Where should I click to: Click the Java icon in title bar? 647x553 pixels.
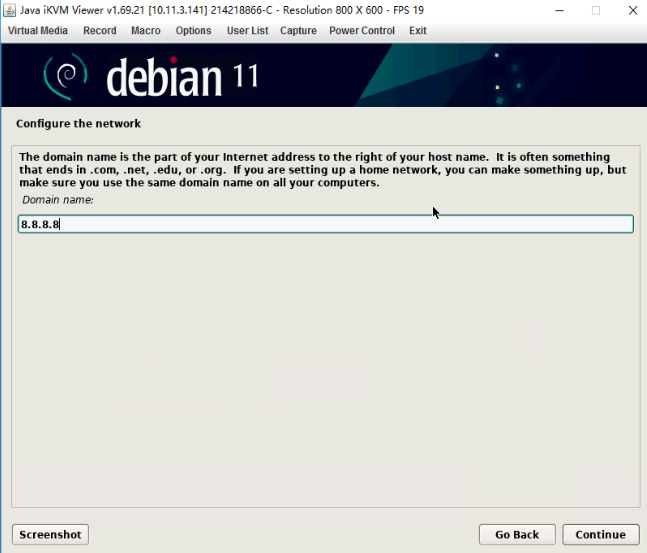(9, 10)
